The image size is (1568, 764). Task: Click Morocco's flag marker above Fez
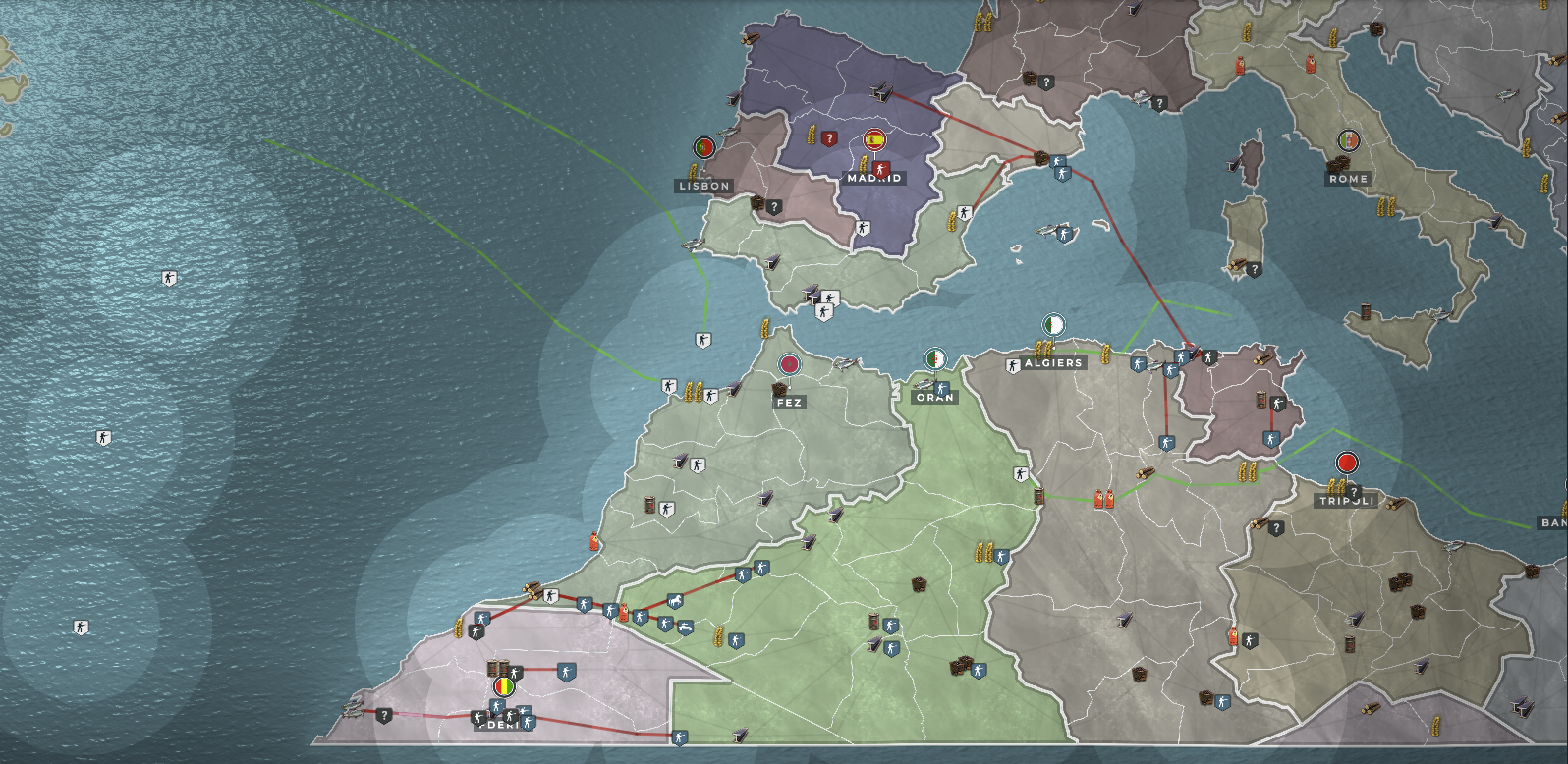789,365
